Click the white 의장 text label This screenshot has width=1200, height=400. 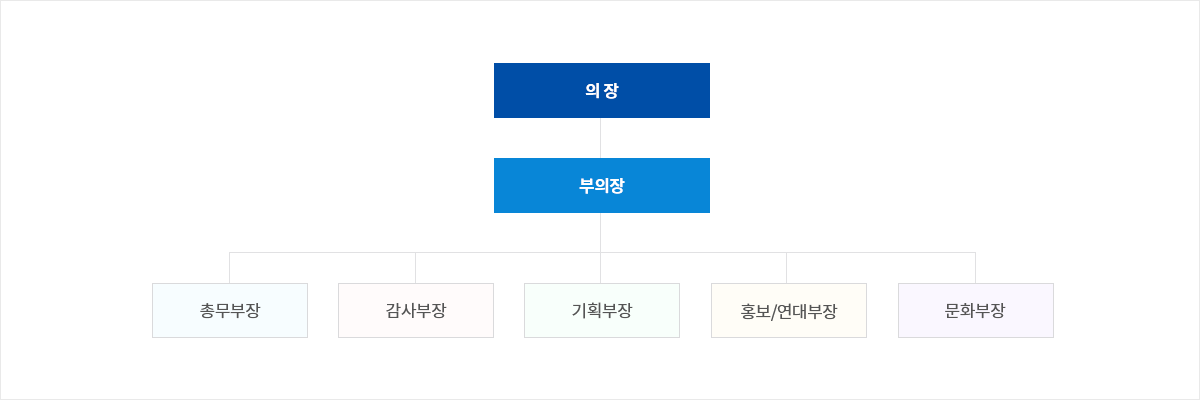(x=602, y=91)
